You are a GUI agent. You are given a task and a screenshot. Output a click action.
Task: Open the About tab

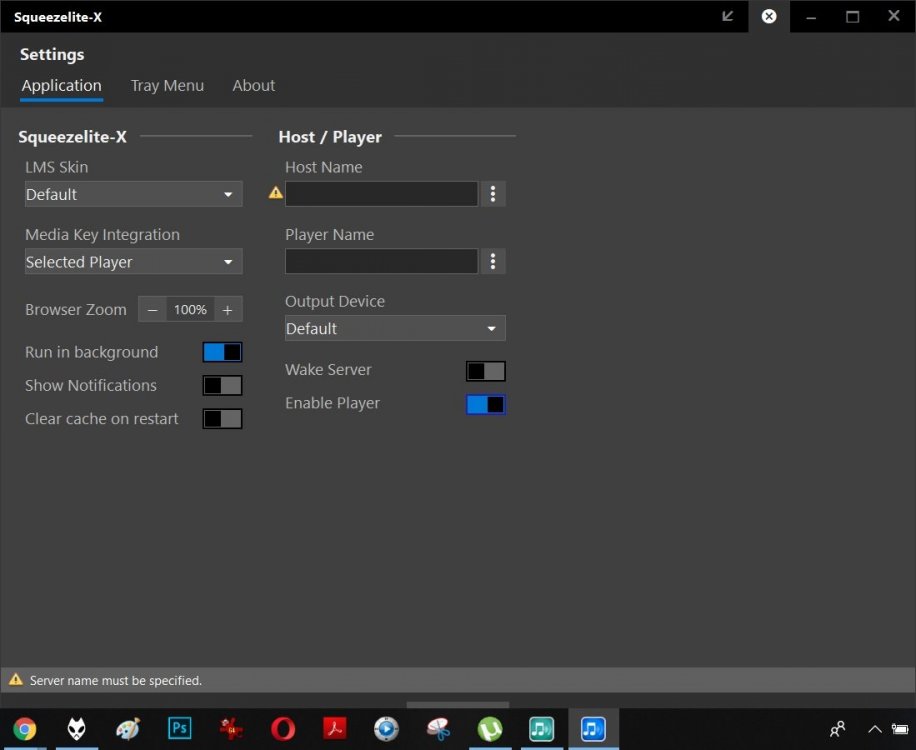click(254, 85)
